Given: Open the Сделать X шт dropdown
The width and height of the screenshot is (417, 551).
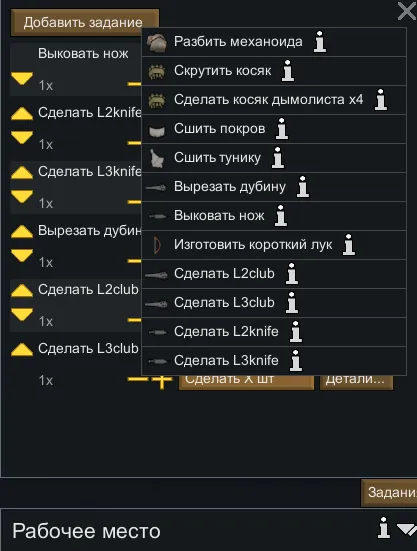Looking at the screenshot, I should point(246,382).
